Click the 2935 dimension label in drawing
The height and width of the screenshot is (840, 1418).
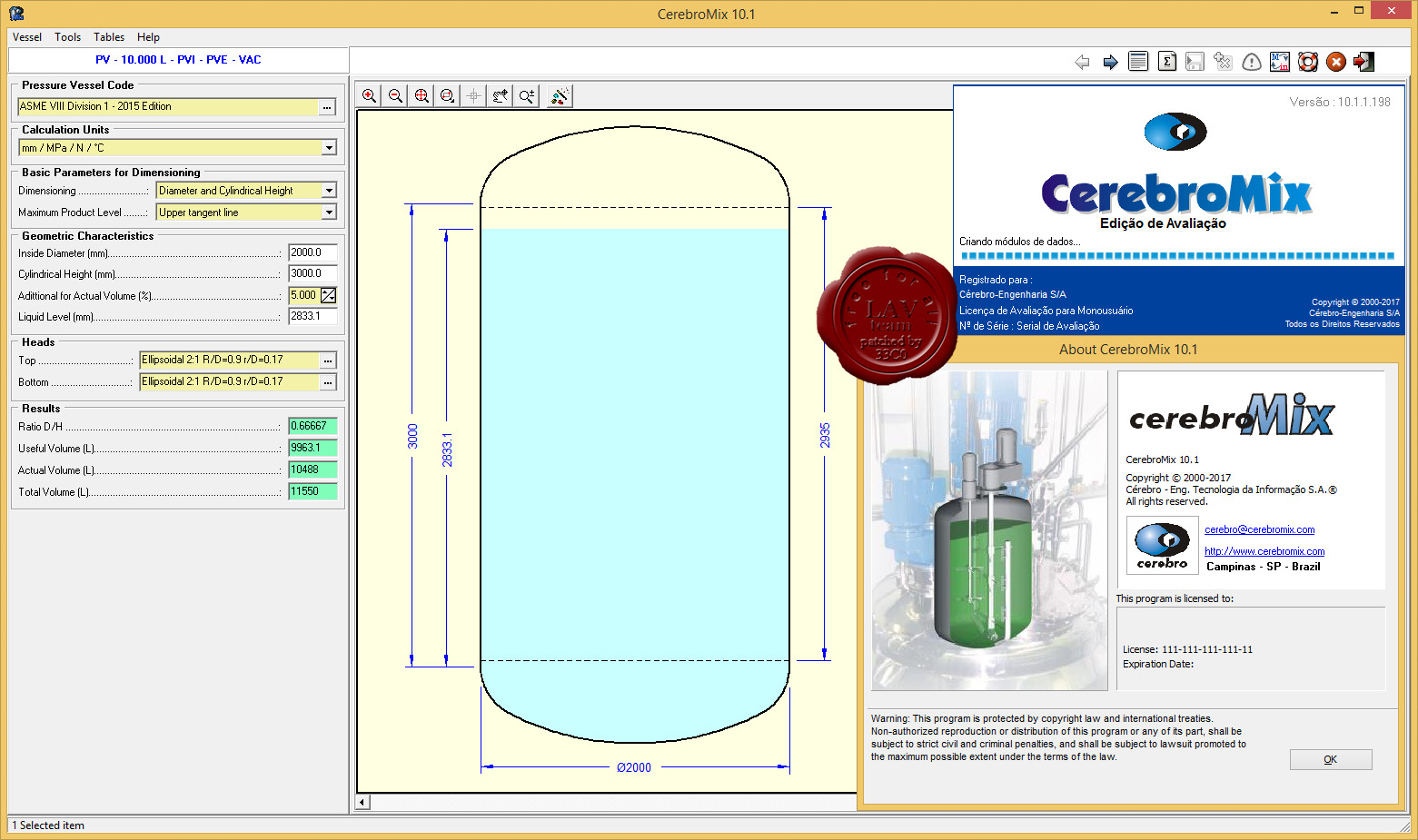(825, 435)
